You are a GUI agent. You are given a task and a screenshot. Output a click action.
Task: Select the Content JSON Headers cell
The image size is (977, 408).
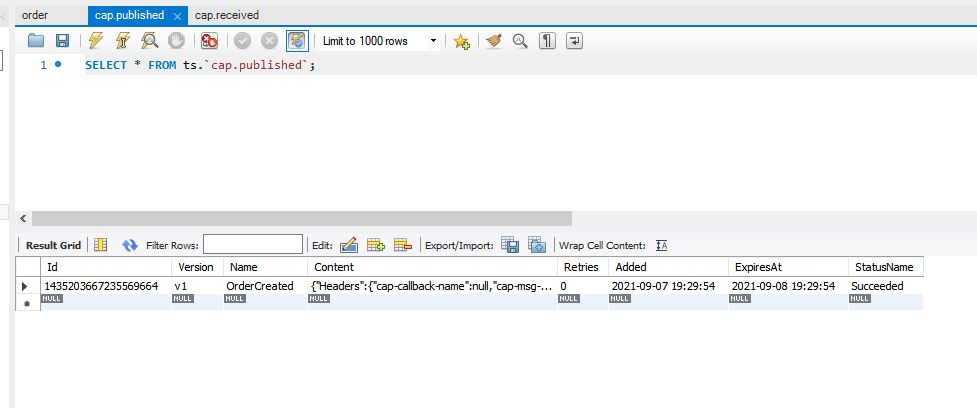(x=432, y=286)
